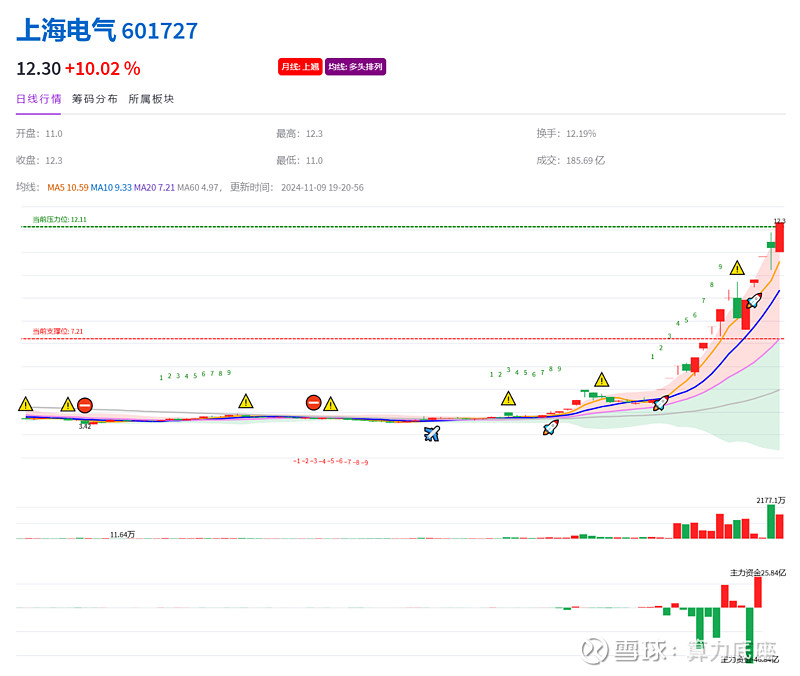This screenshot has width=800, height=676.
Task: Select the +10.02 % change value
Action: point(103,69)
